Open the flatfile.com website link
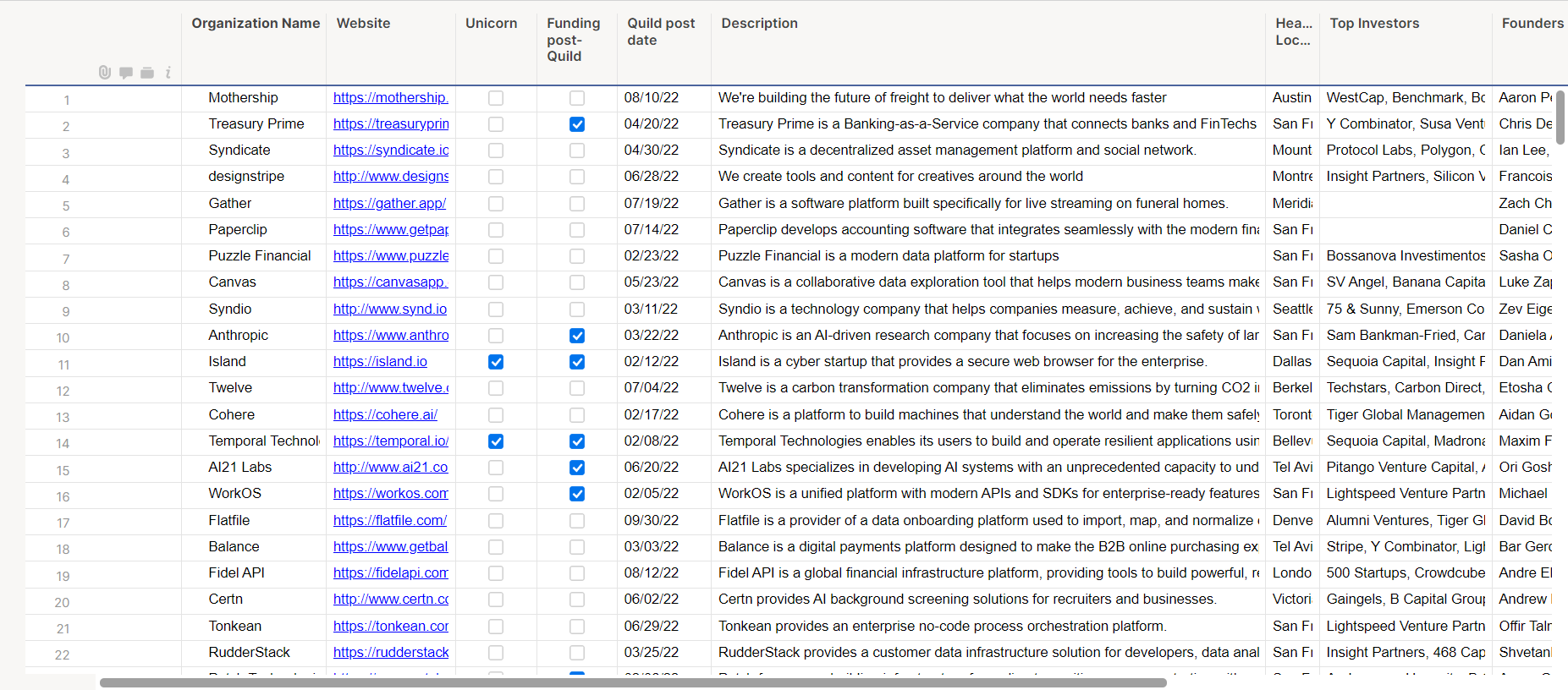Image resolution: width=1568 pixels, height=690 pixels. point(390,521)
